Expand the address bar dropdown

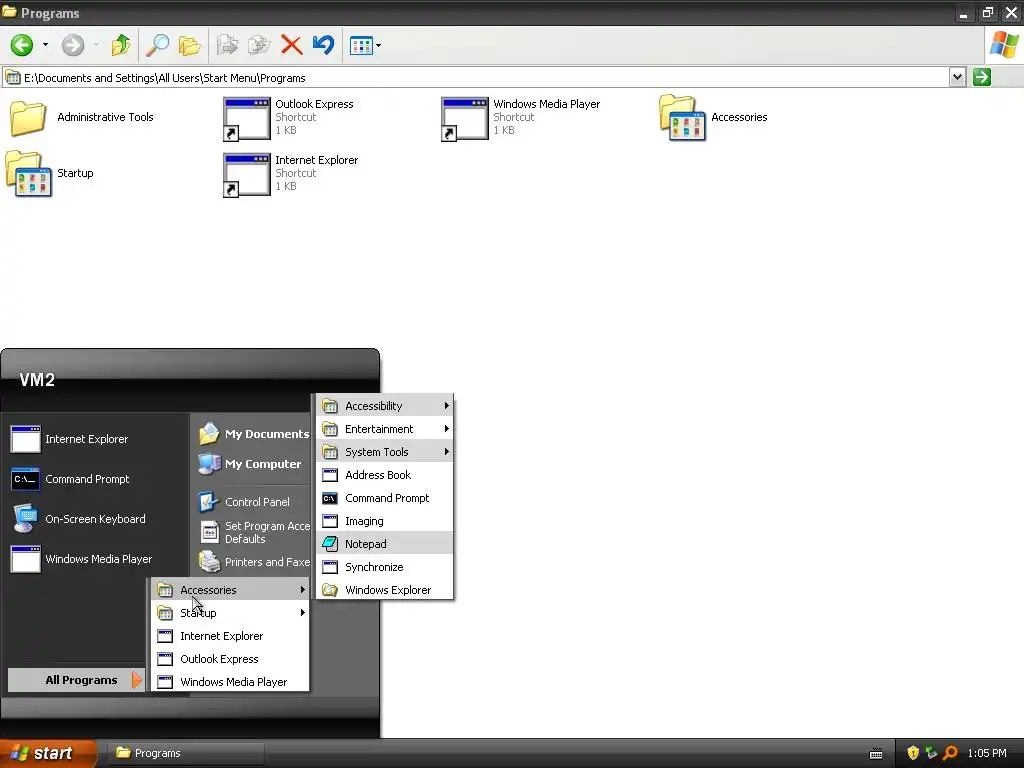(x=957, y=77)
